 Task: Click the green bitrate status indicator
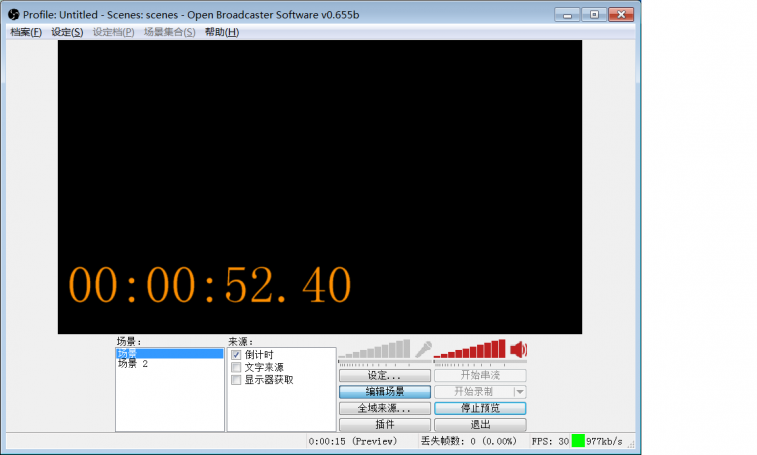tap(578, 441)
